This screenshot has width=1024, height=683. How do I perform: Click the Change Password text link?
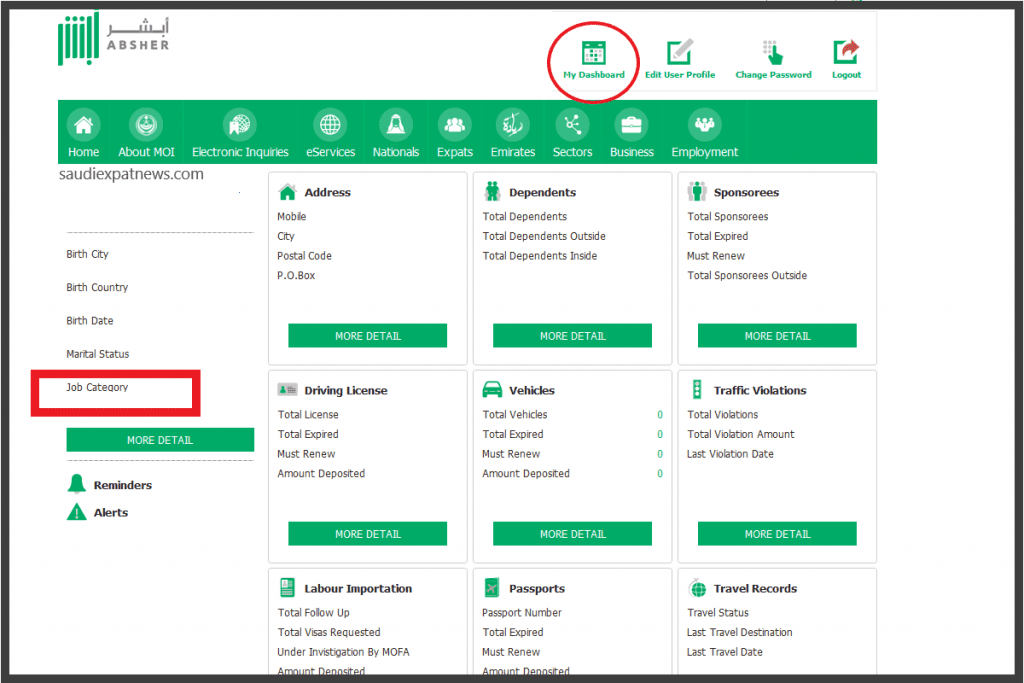pyautogui.click(x=773, y=75)
